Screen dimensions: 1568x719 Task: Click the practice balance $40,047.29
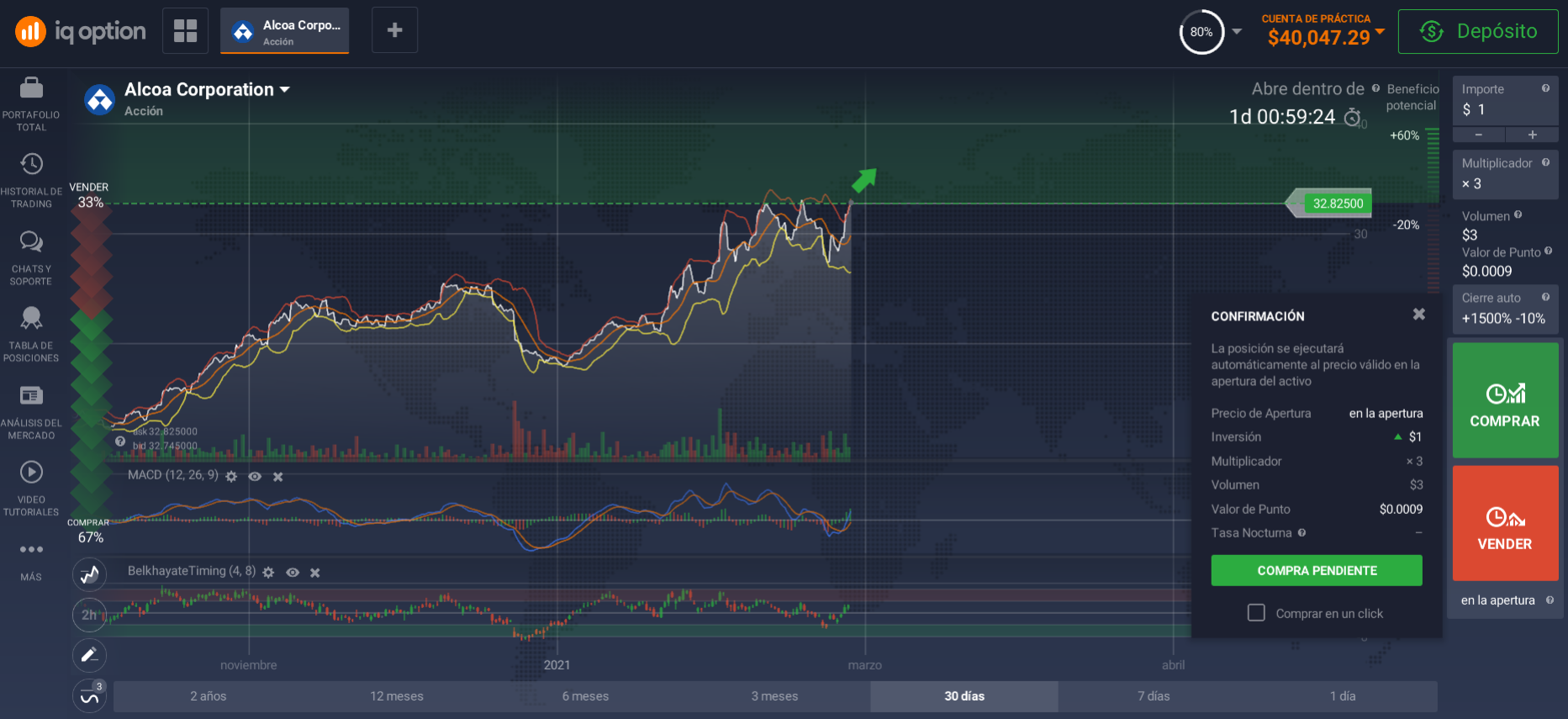(x=1318, y=37)
